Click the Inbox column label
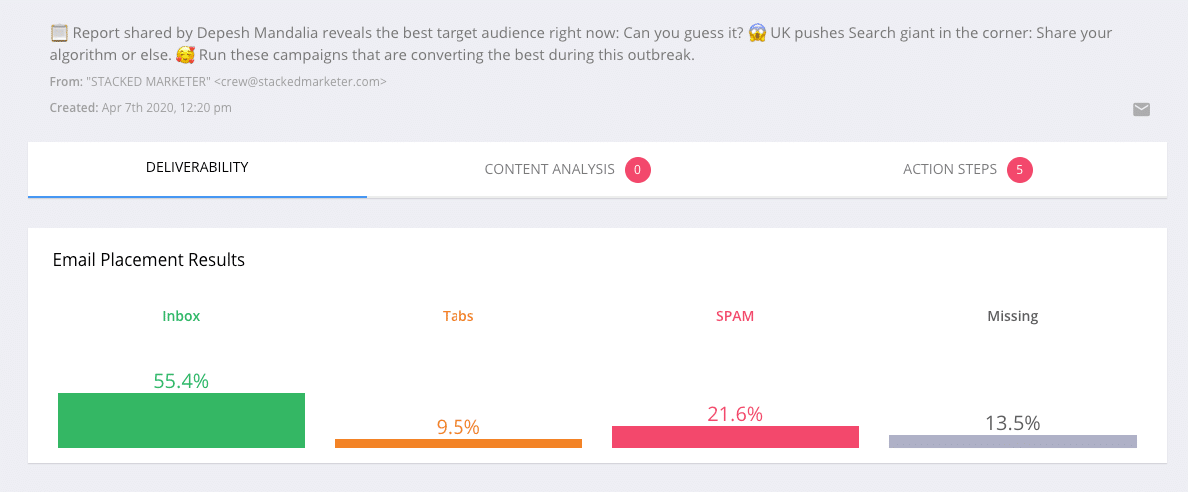Image resolution: width=1188 pixels, height=492 pixels. [181, 316]
